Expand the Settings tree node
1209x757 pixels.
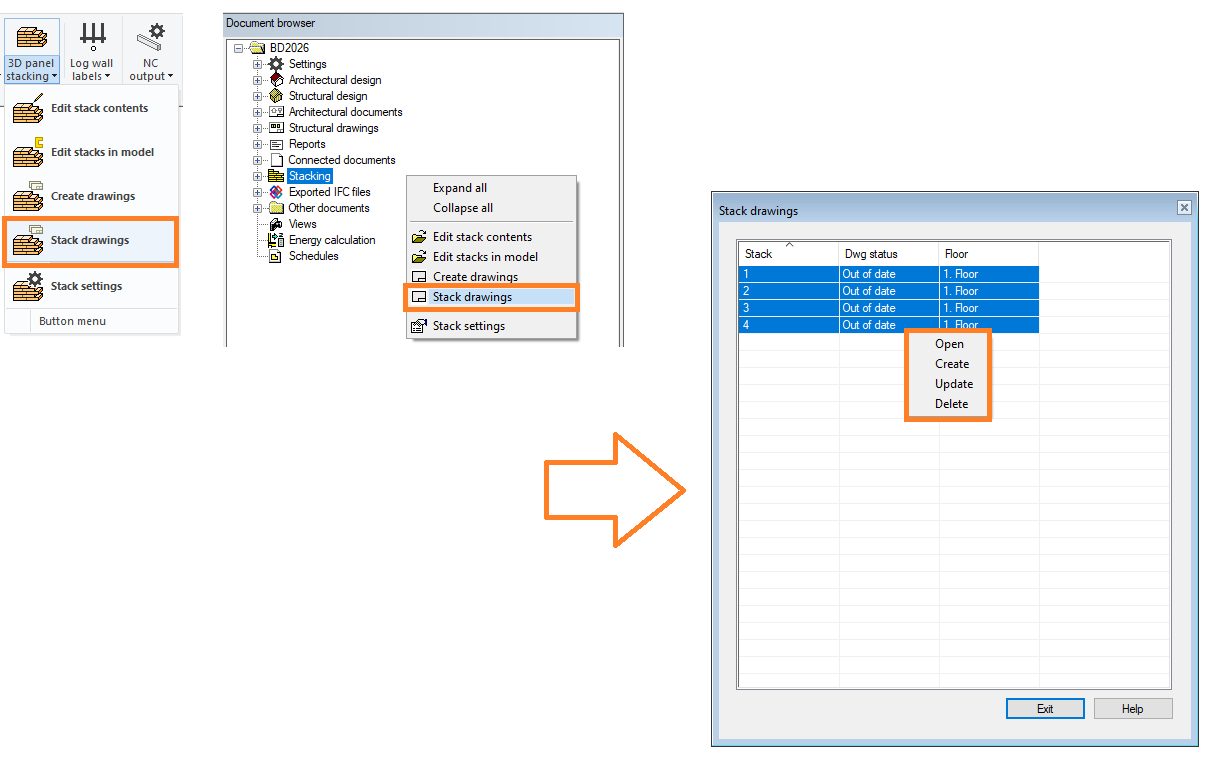tap(257, 64)
